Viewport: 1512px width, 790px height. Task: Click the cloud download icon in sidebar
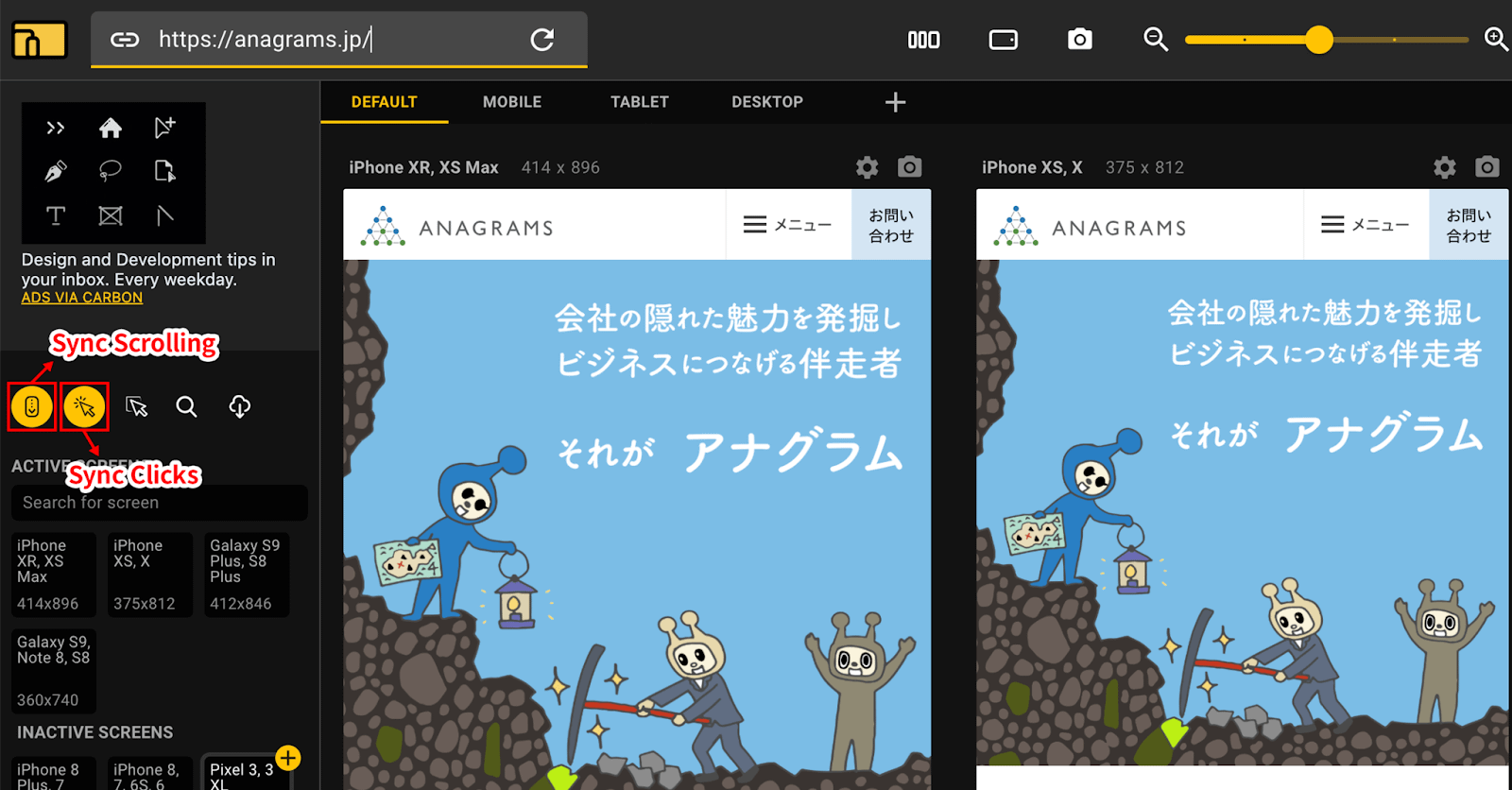coord(240,407)
